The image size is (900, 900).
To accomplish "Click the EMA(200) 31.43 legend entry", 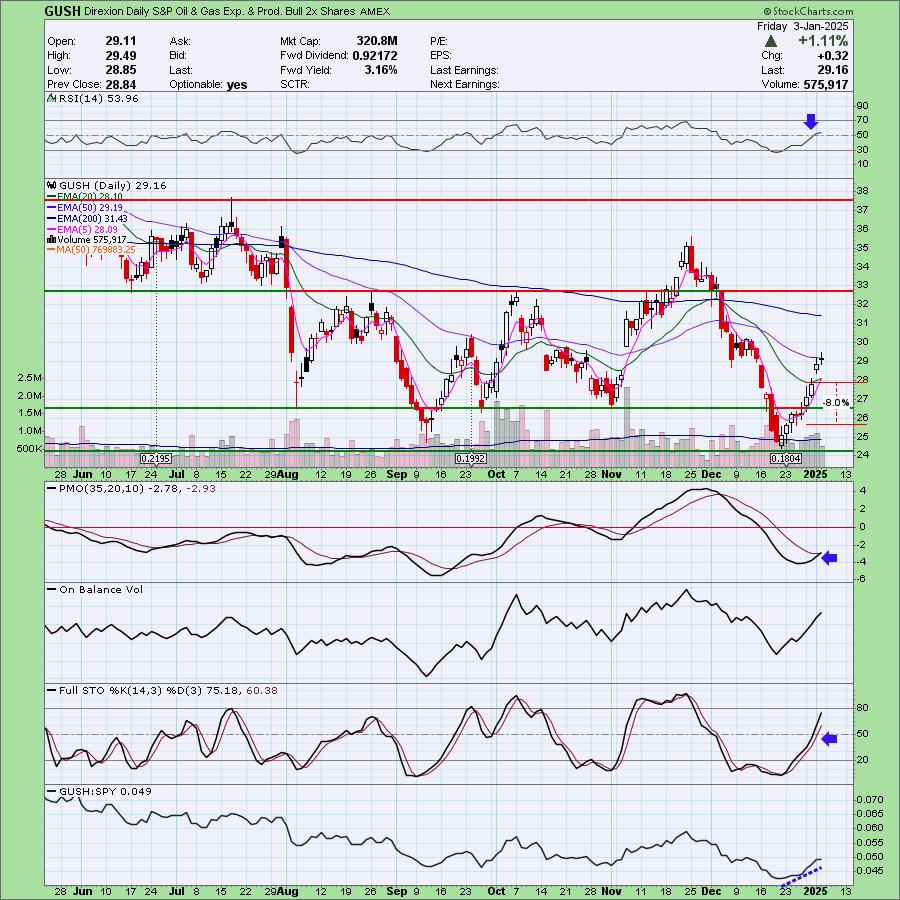I will (x=87, y=219).
